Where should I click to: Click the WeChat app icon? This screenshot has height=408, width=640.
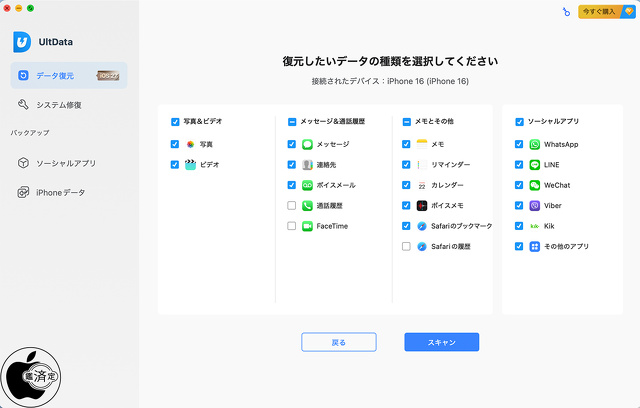(535, 185)
